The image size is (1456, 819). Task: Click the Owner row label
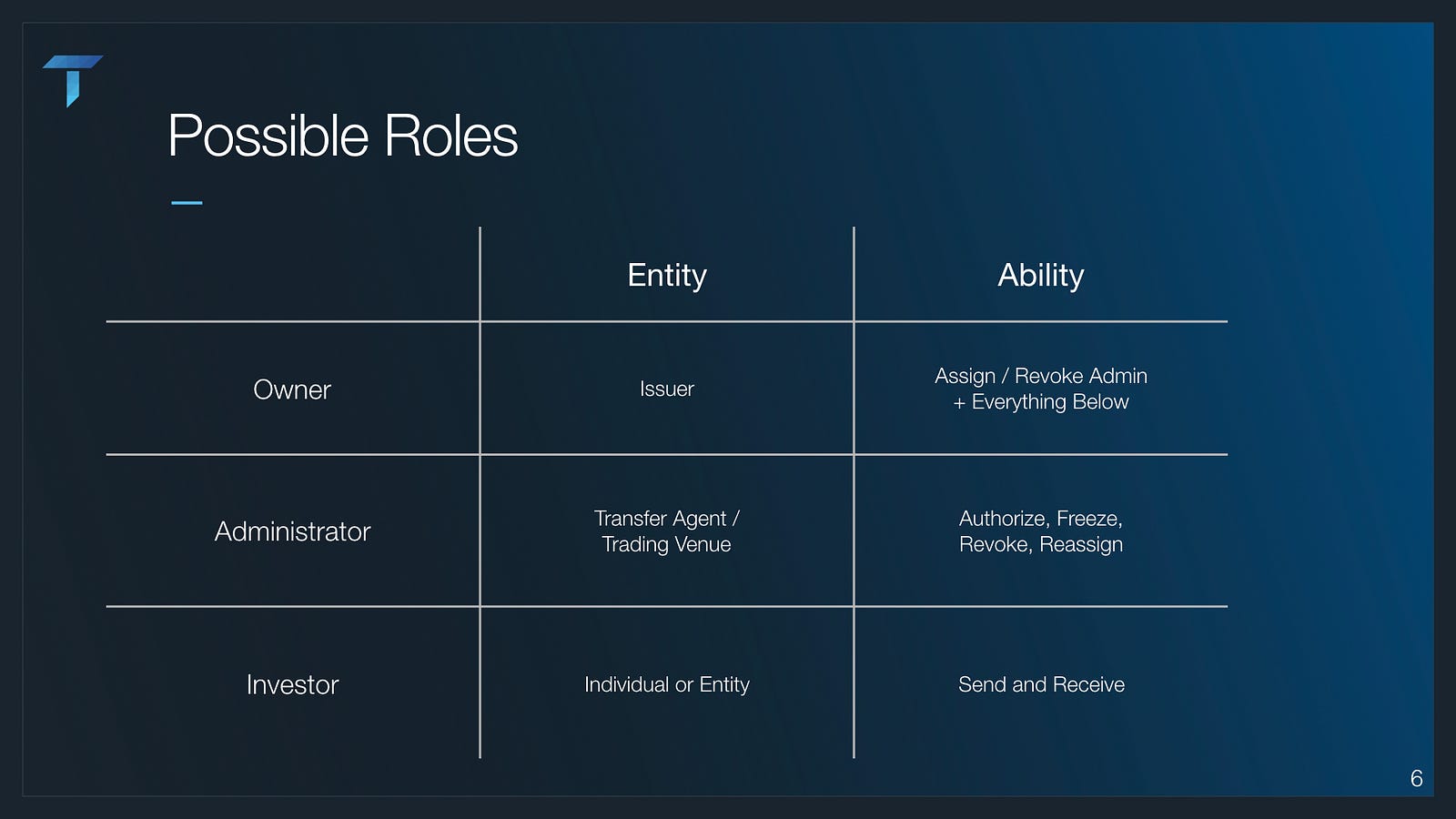(291, 389)
